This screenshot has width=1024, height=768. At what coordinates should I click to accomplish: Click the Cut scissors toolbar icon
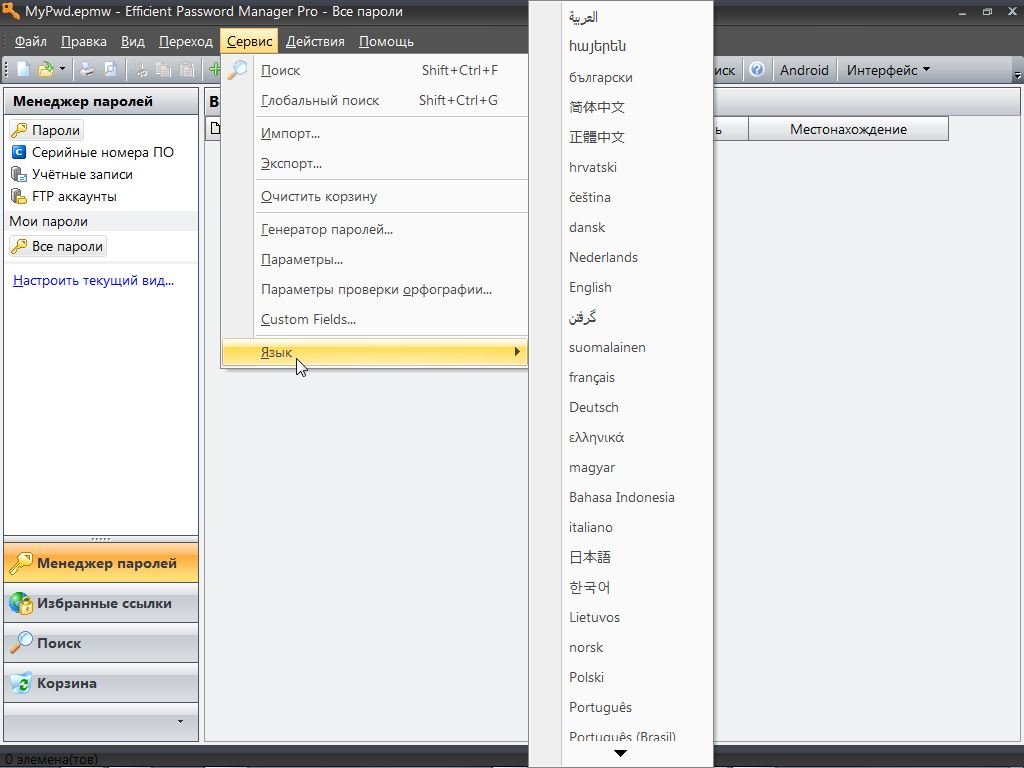(x=141, y=70)
